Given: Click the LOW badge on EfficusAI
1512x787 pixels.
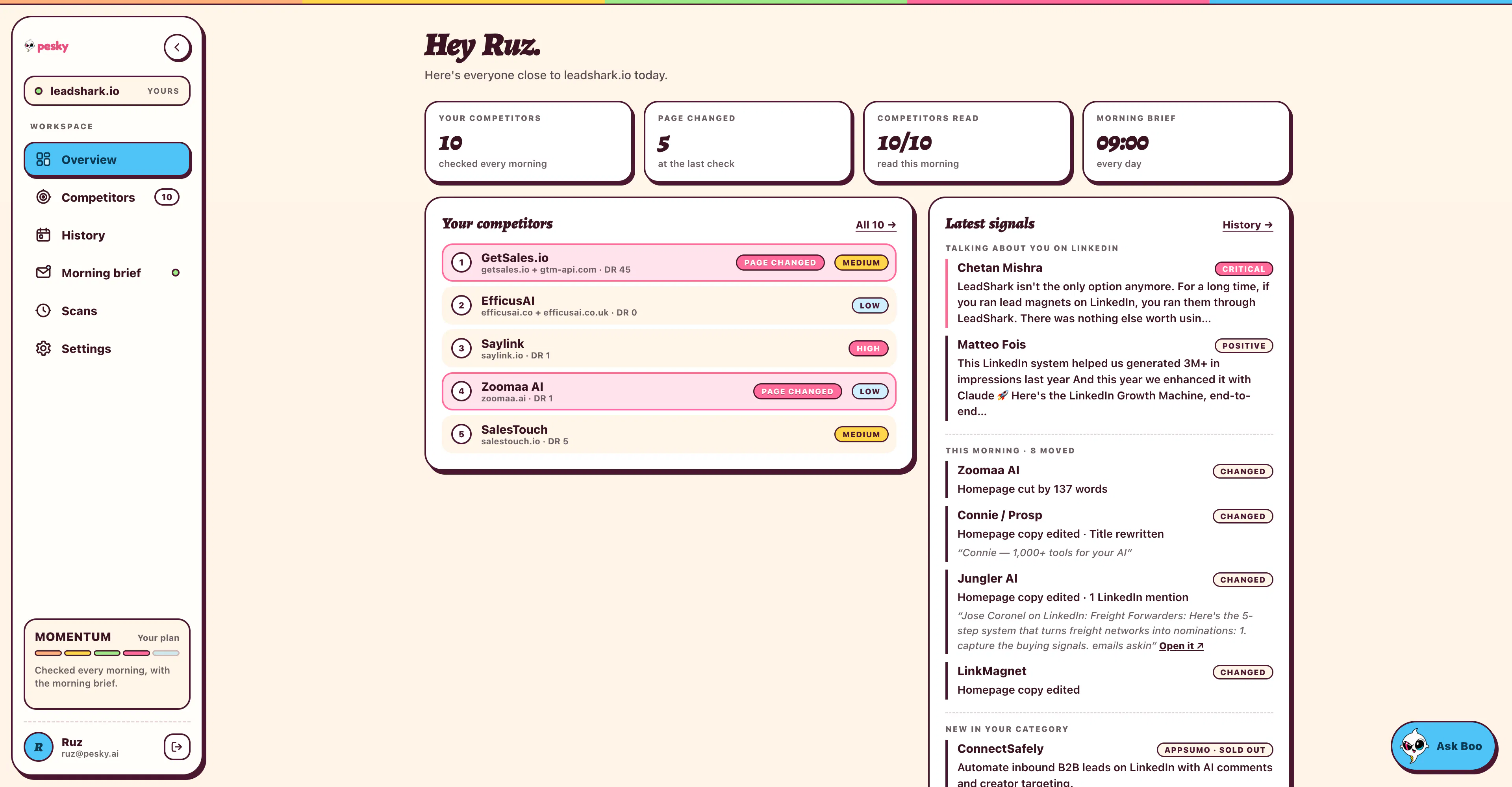Looking at the screenshot, I should pos(870,305).
